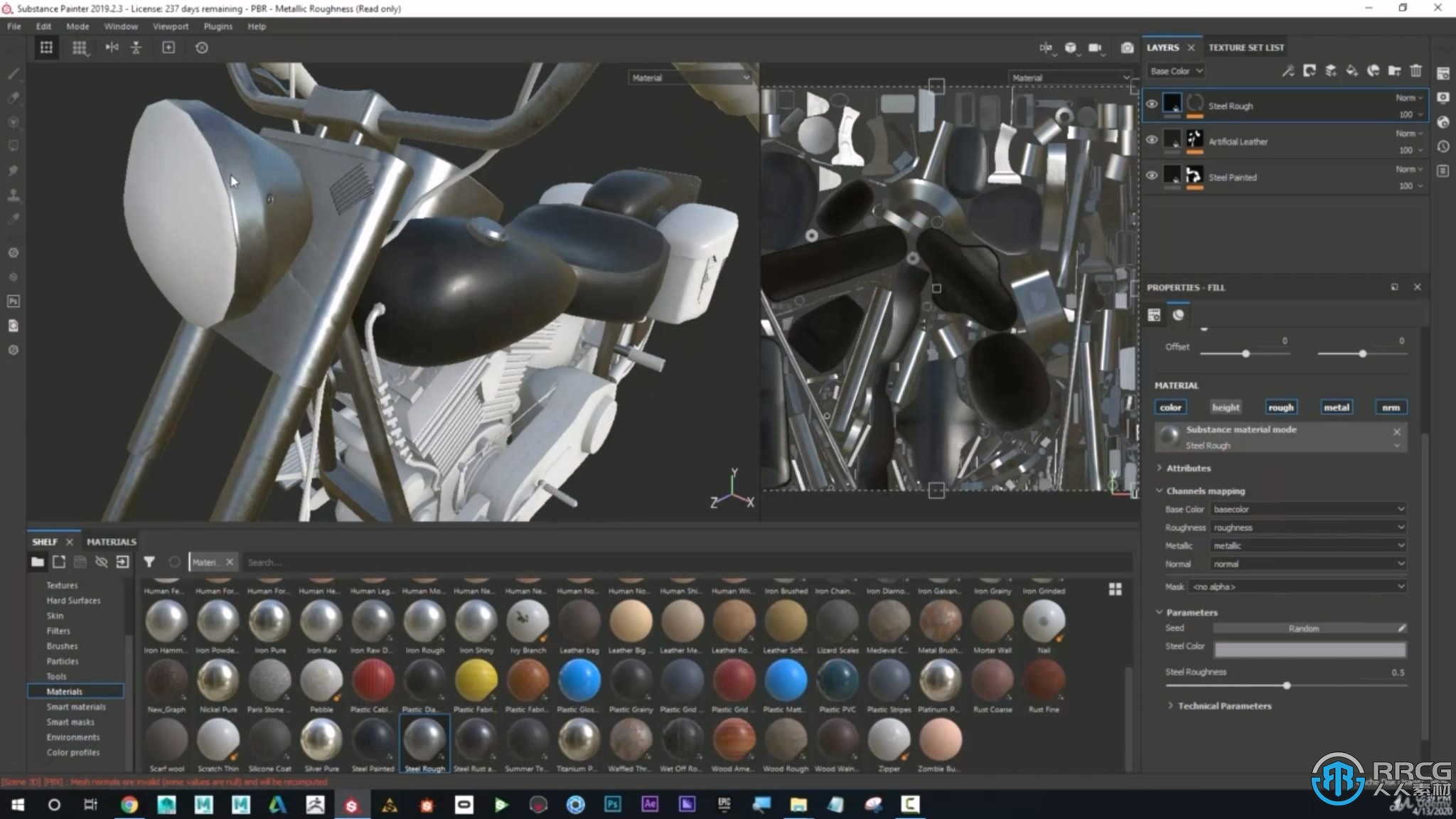Open the Window menu

click(x=121, y=26)
